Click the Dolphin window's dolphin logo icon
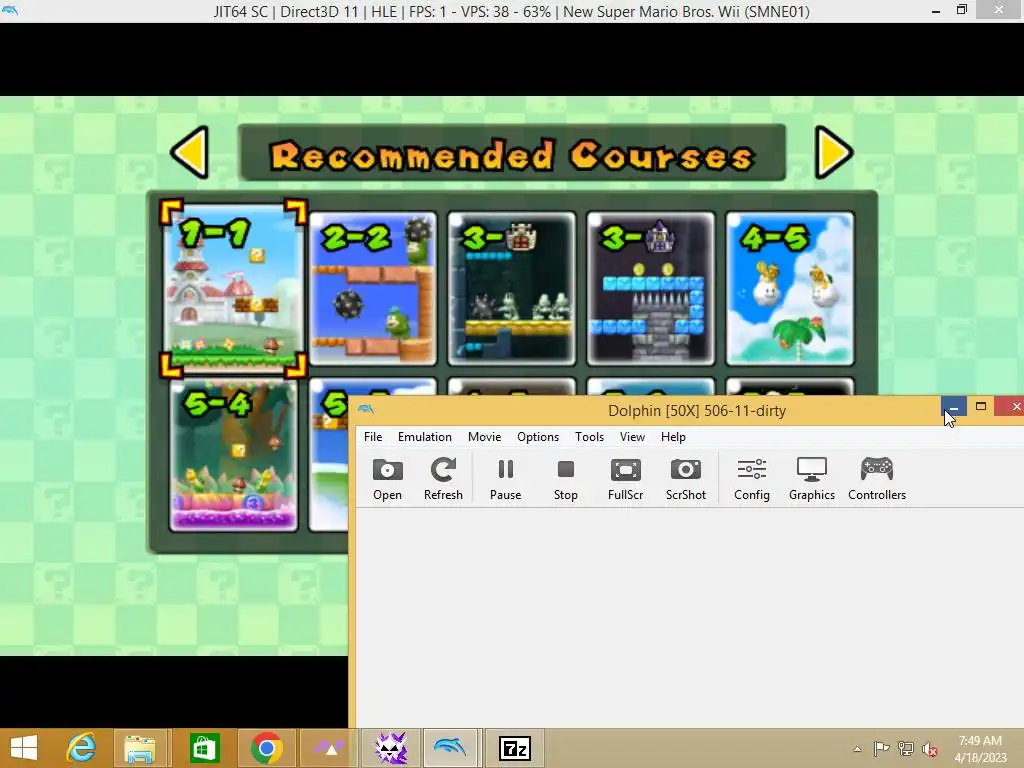 [x=366, y=409]
